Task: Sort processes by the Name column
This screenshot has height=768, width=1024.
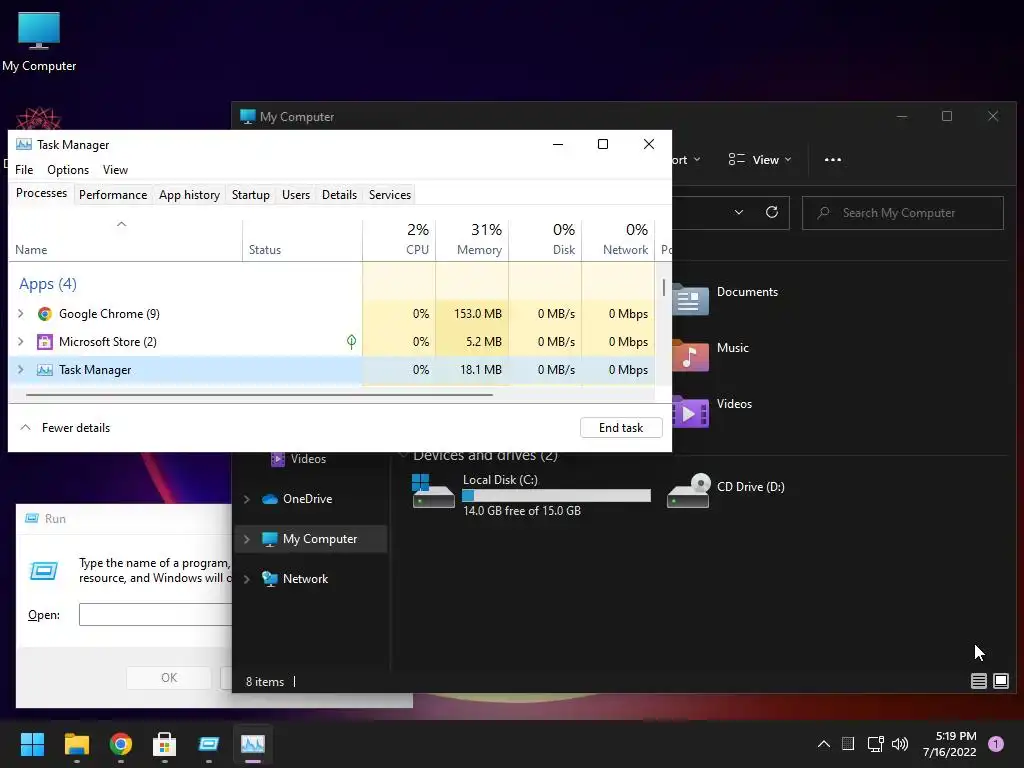Action: coord(125,240)
